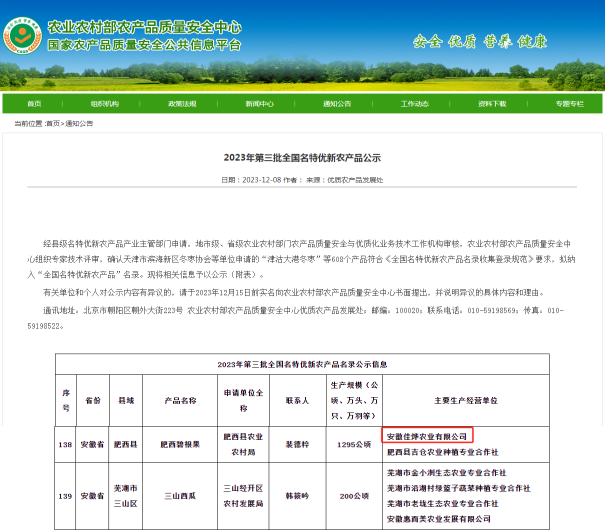Open the 工作动态 navigation item
The height and width of the screenshot is (531, 606).
[x=415, y=104]
